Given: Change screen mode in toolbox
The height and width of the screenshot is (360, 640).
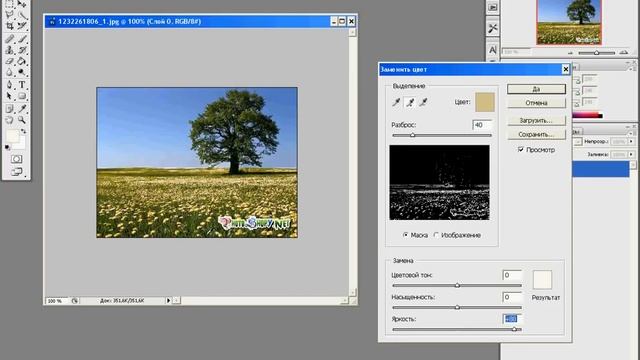Looking at the screenshot, I should tap(16, 171).
